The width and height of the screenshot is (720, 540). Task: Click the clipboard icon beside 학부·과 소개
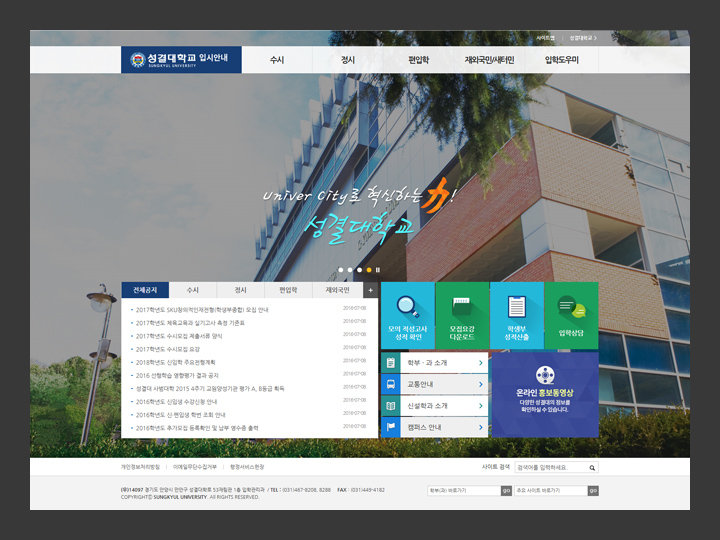coord(391,363)
